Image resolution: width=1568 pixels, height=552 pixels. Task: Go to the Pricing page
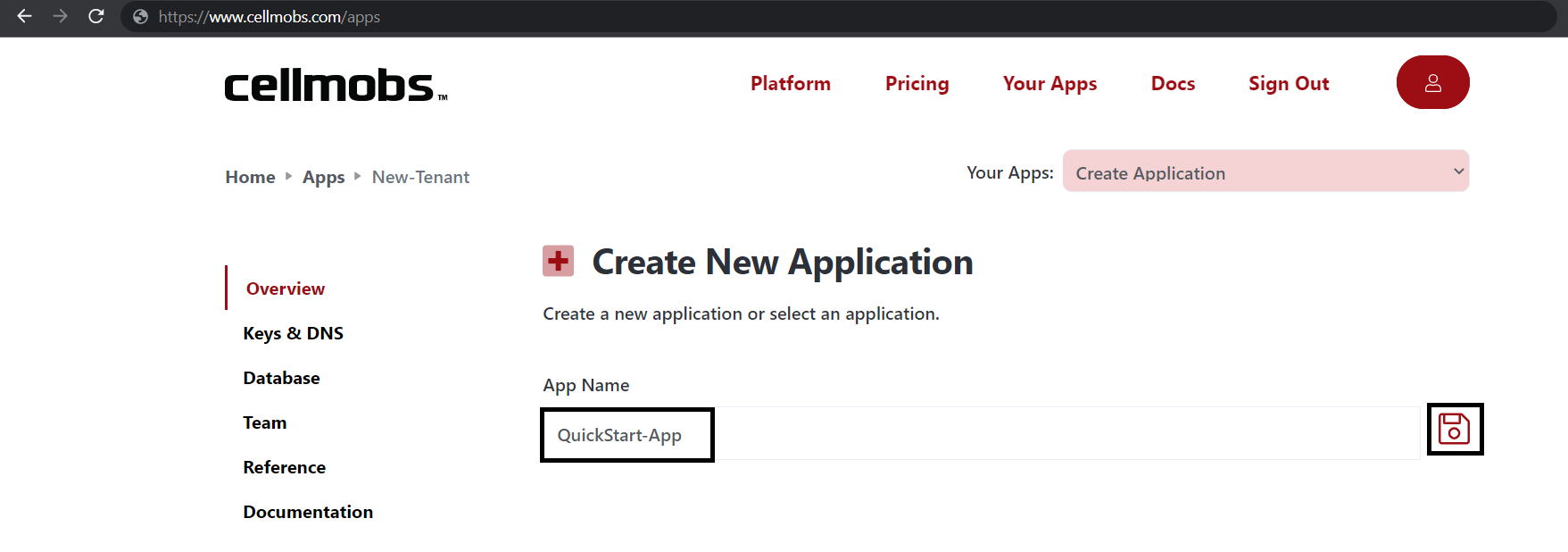pyautogui.click(x=917, y=84)
